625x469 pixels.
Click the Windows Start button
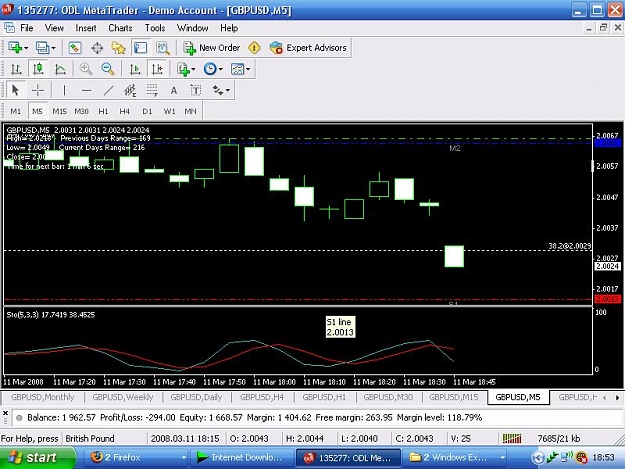click(36, 457)
